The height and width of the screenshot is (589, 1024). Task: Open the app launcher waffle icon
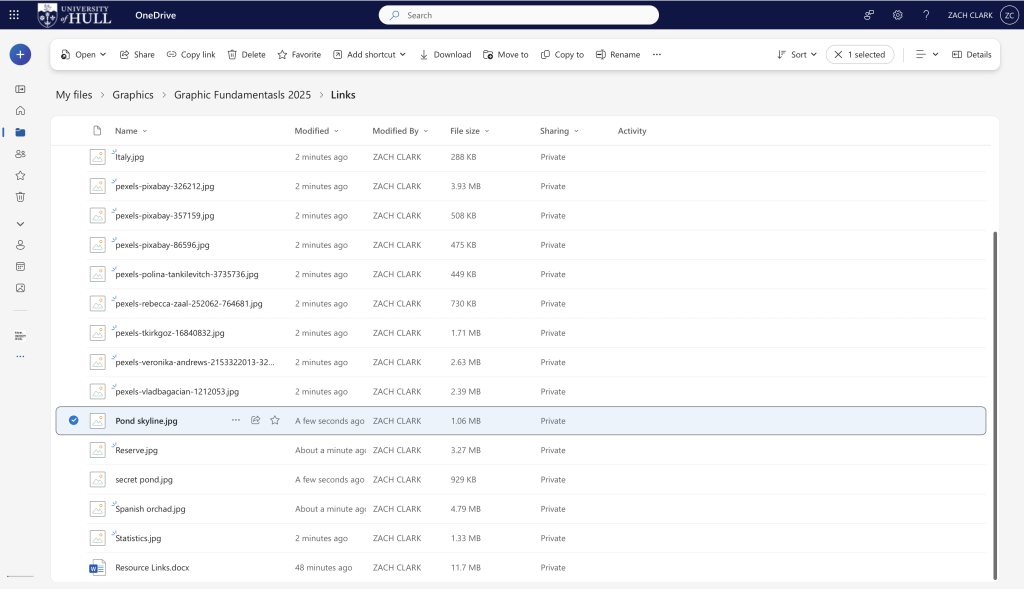14,15
